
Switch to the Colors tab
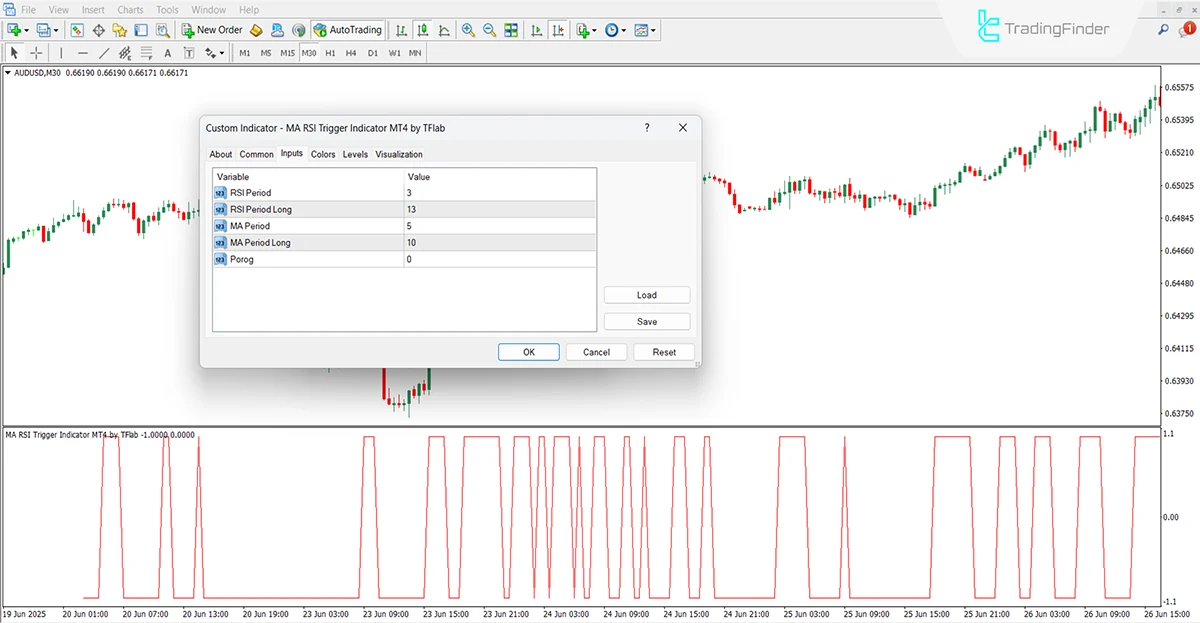322,154
